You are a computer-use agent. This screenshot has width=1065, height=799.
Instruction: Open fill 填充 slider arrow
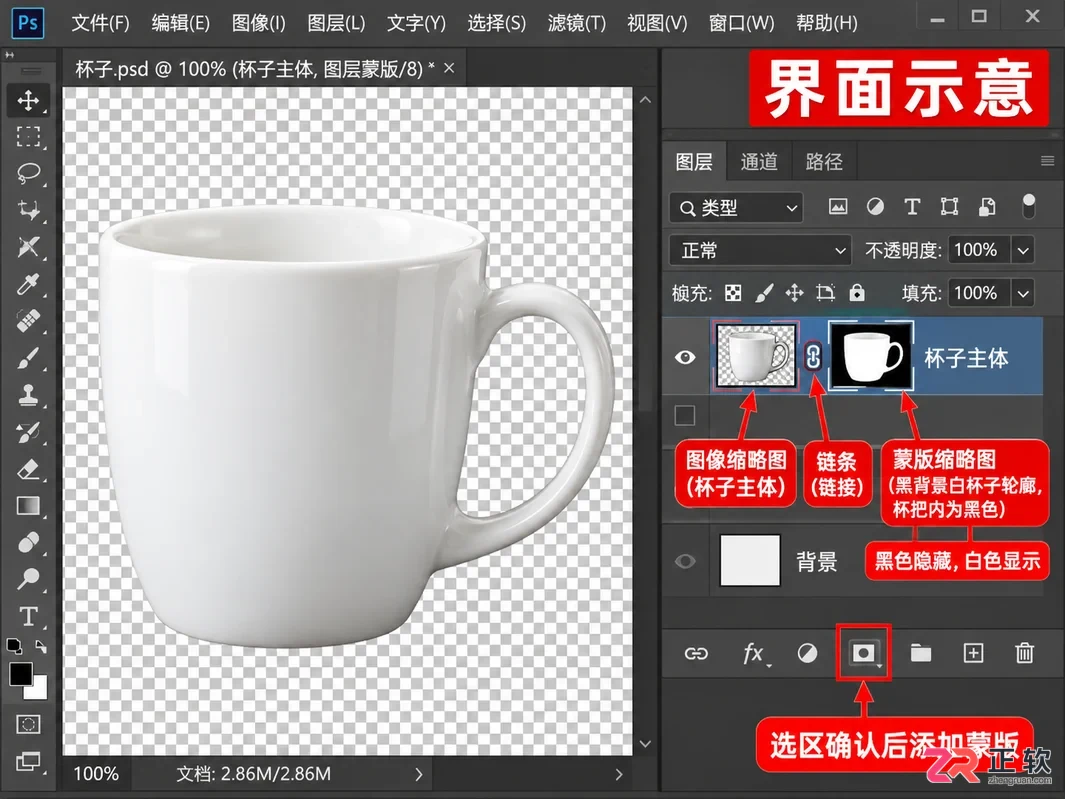(1023, 294)
